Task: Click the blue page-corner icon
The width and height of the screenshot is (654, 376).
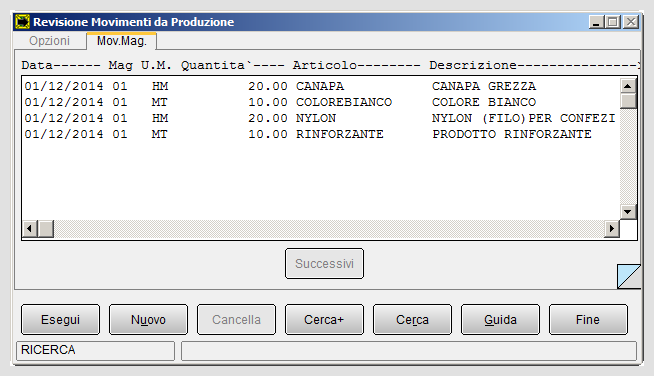Action: pos(629,276)
